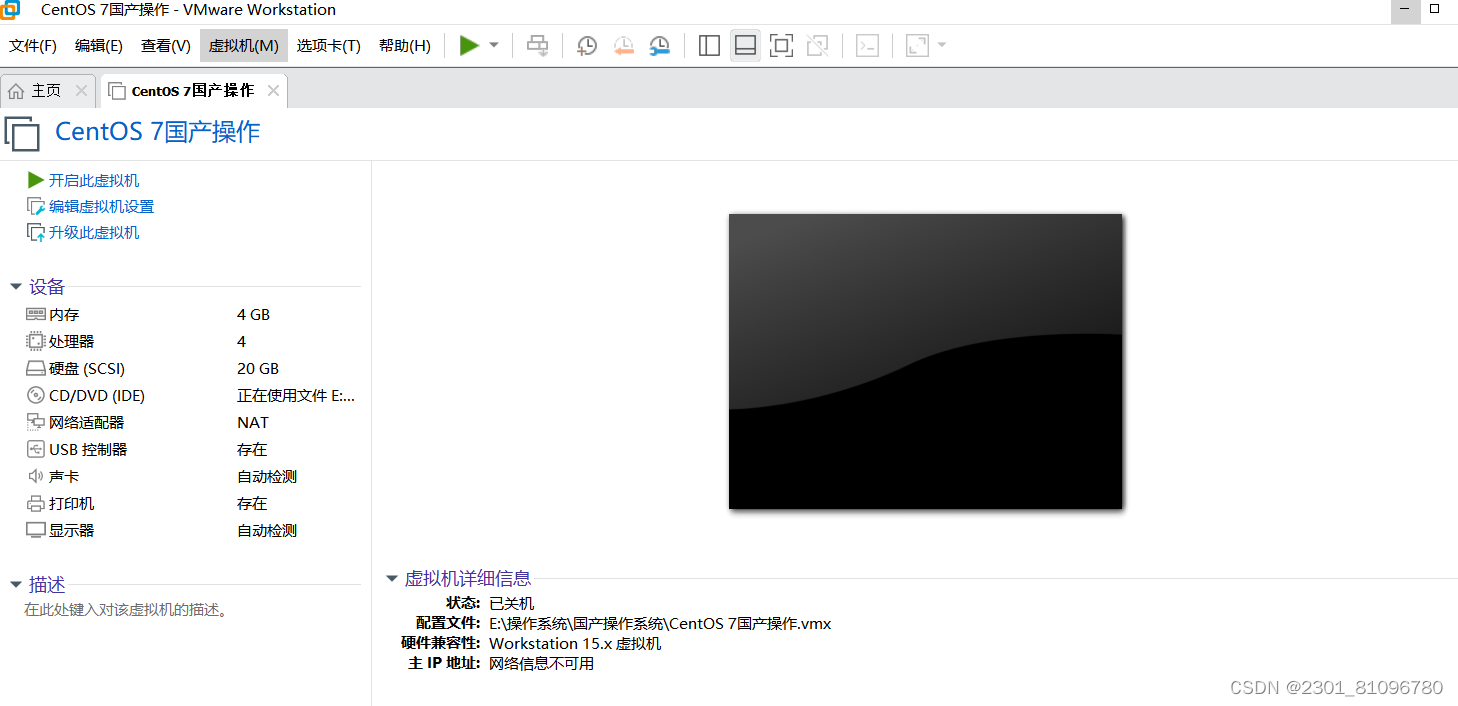1458x706 pixels.
Task: Select the 网络适配器 device row
Action: click(192, 422)
